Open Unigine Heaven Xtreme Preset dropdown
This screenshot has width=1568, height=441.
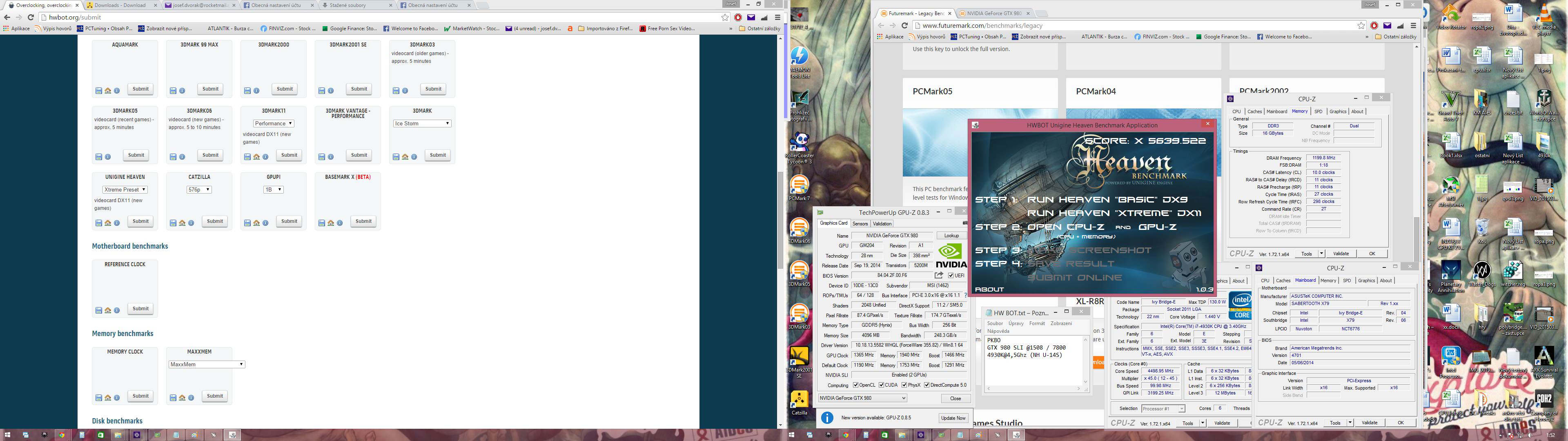[125, 190]
